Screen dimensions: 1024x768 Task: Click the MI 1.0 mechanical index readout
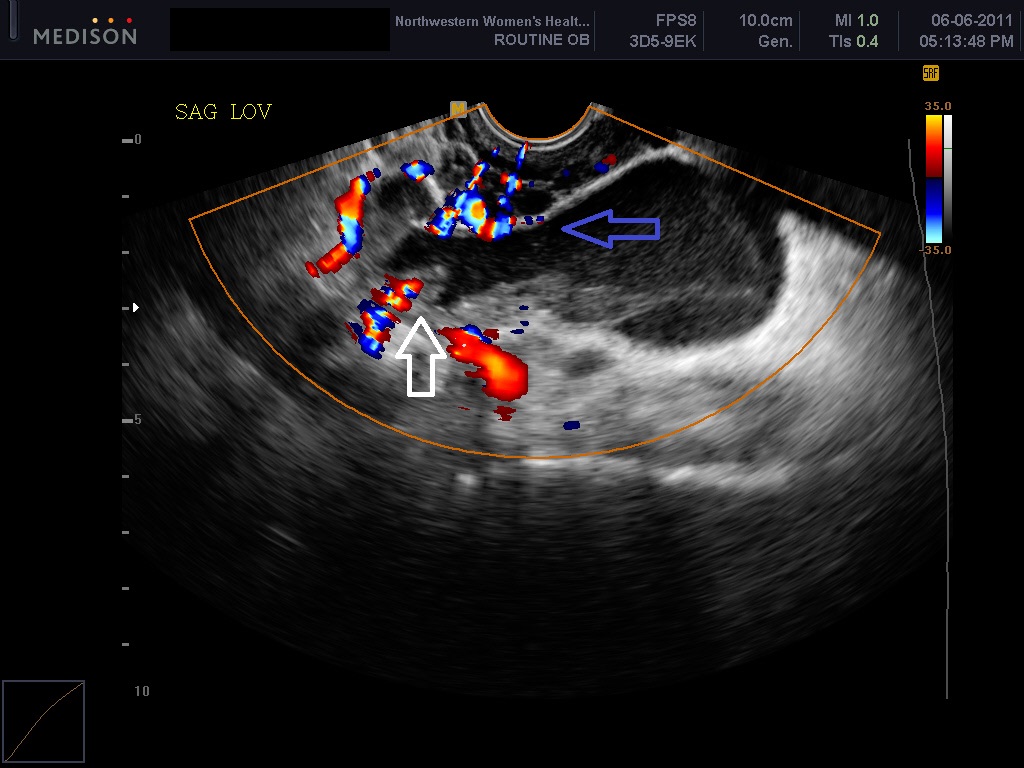pos(857,21)
